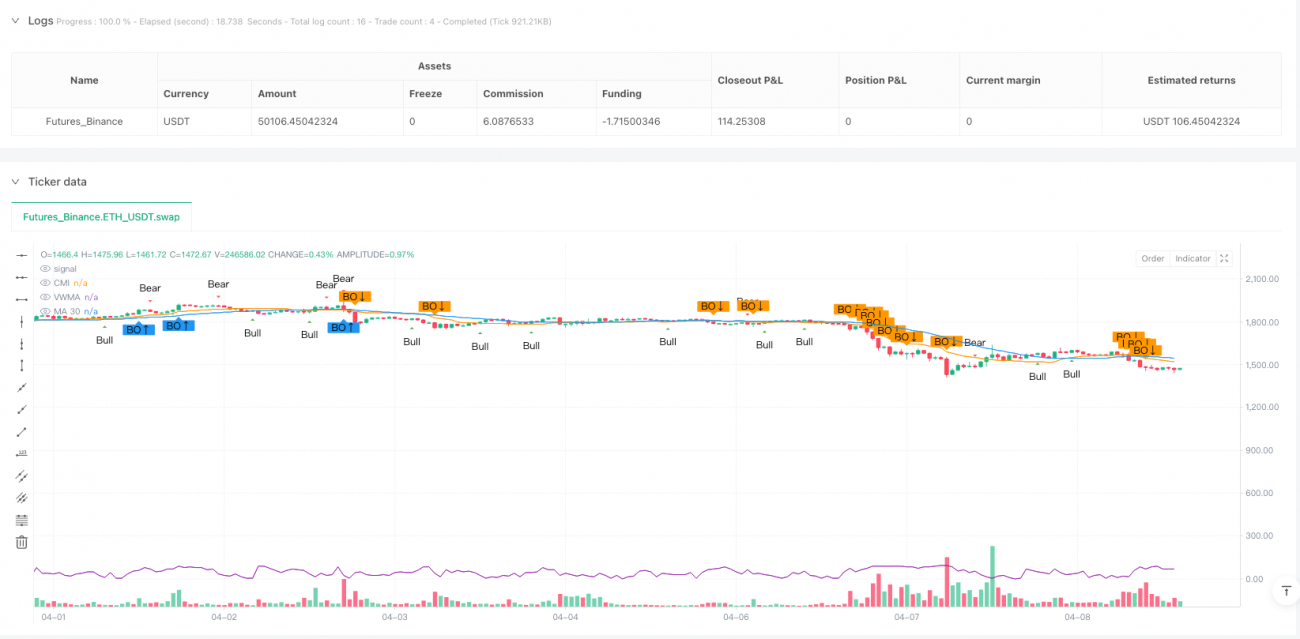Screen dimensions: 1300x639
Task: Select the parallel lines drawing tool
Action: coord(21,475)
